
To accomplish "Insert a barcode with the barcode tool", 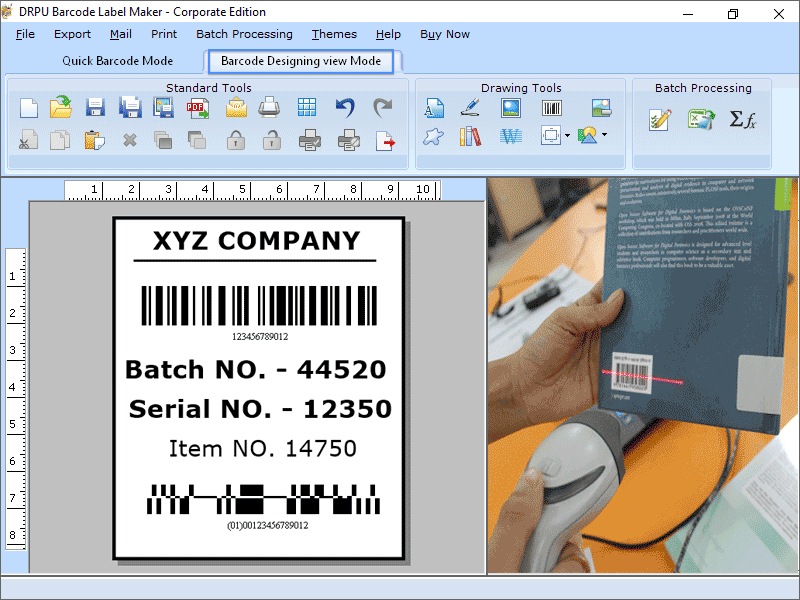I will (x=552, y=108).
